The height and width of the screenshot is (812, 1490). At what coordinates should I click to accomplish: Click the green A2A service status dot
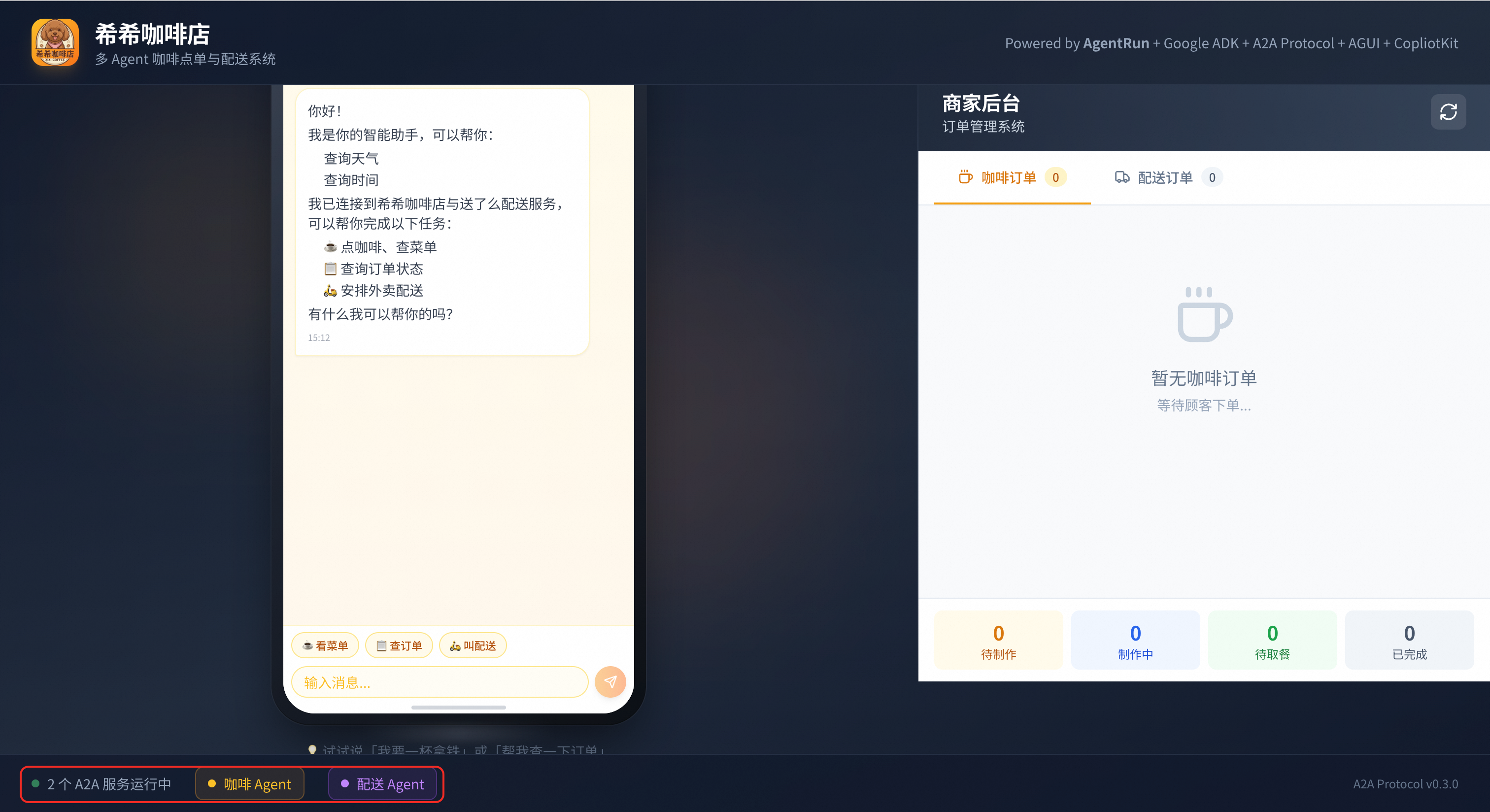coord(36,783)
